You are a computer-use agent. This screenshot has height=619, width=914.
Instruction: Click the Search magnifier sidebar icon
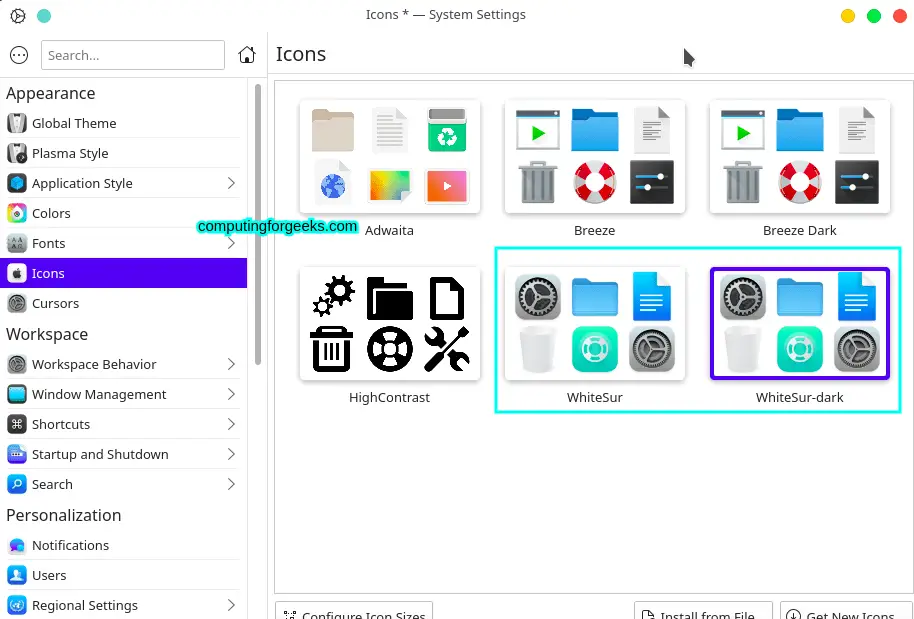pyautogui.click(x=17, y=484)
